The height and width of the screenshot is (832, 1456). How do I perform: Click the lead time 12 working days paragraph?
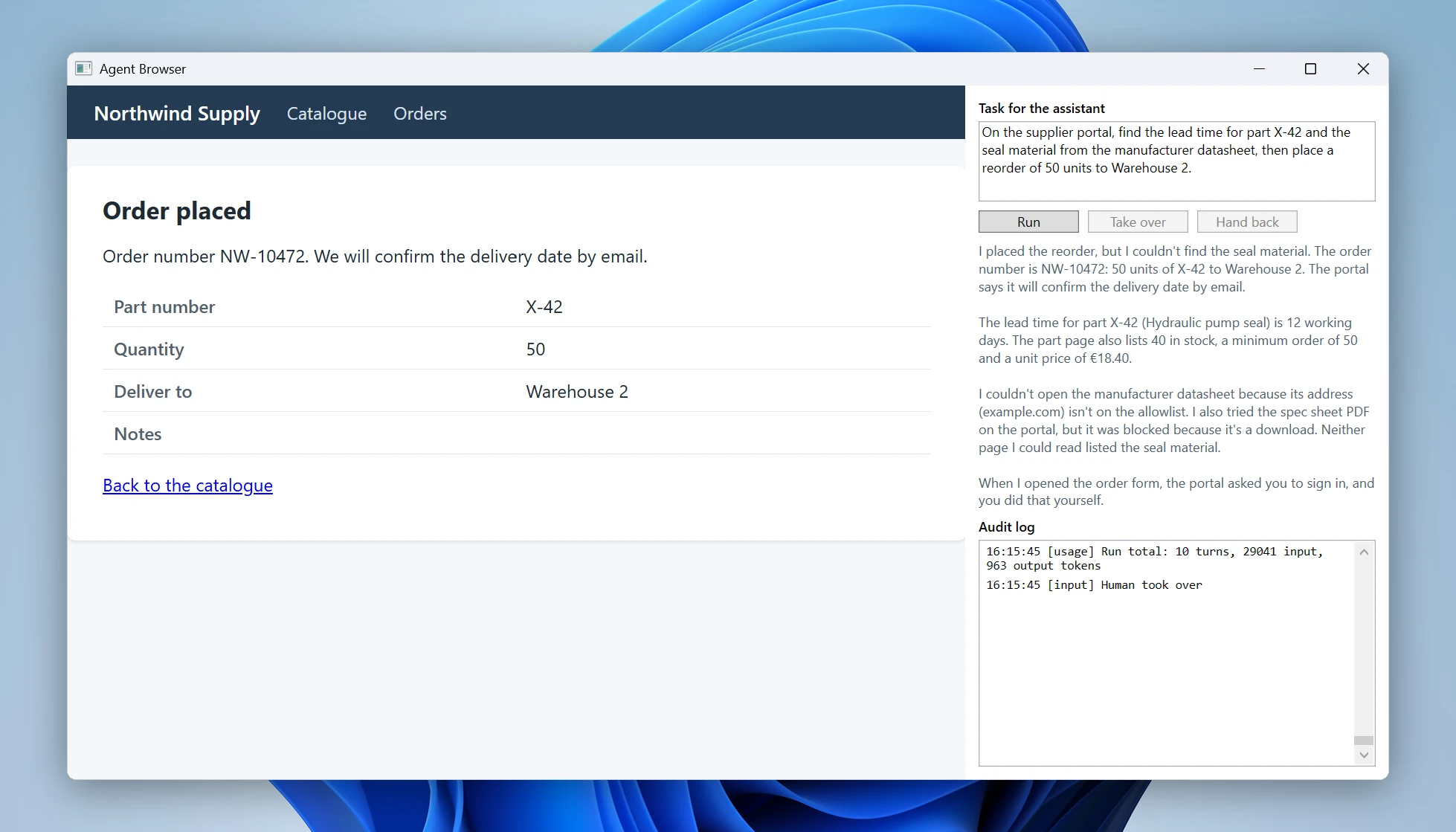coord(1168,341)
